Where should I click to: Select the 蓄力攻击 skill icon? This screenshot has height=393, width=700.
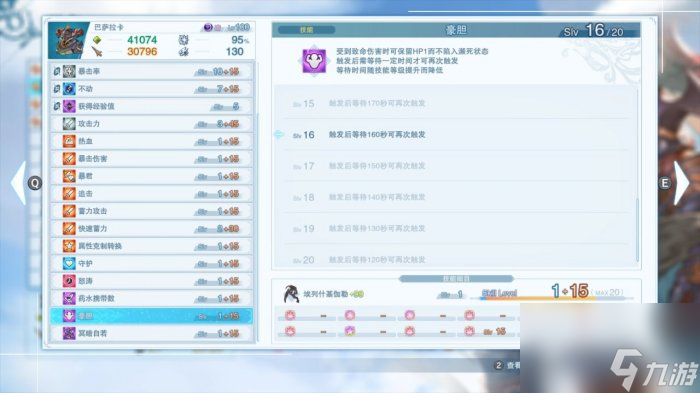[69, 211]
